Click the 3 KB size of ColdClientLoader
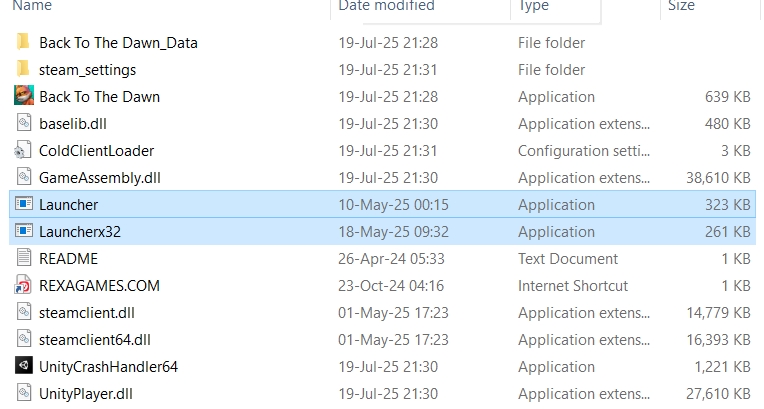 click(736, 151)
